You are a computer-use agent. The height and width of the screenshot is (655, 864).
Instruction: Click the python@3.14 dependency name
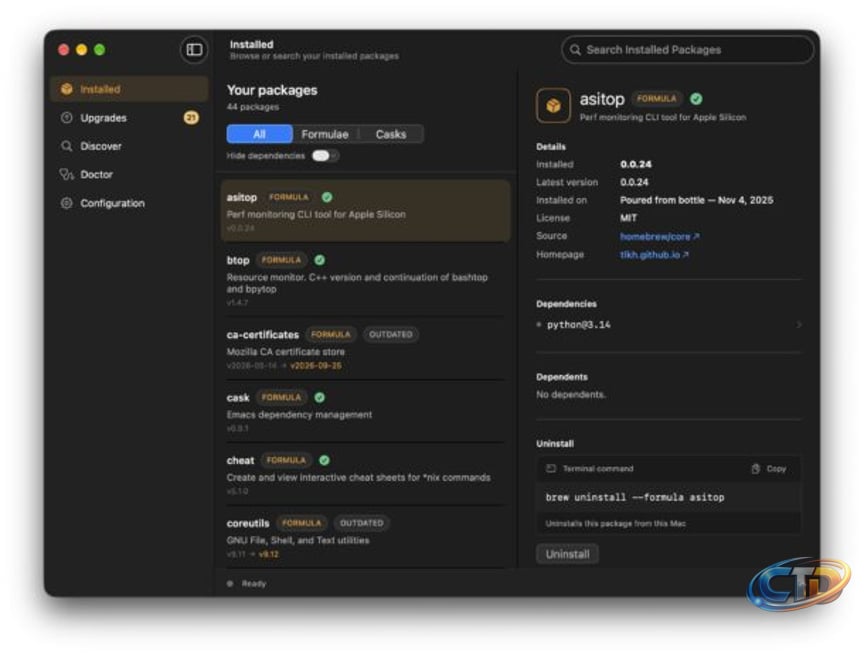point(579,324)
